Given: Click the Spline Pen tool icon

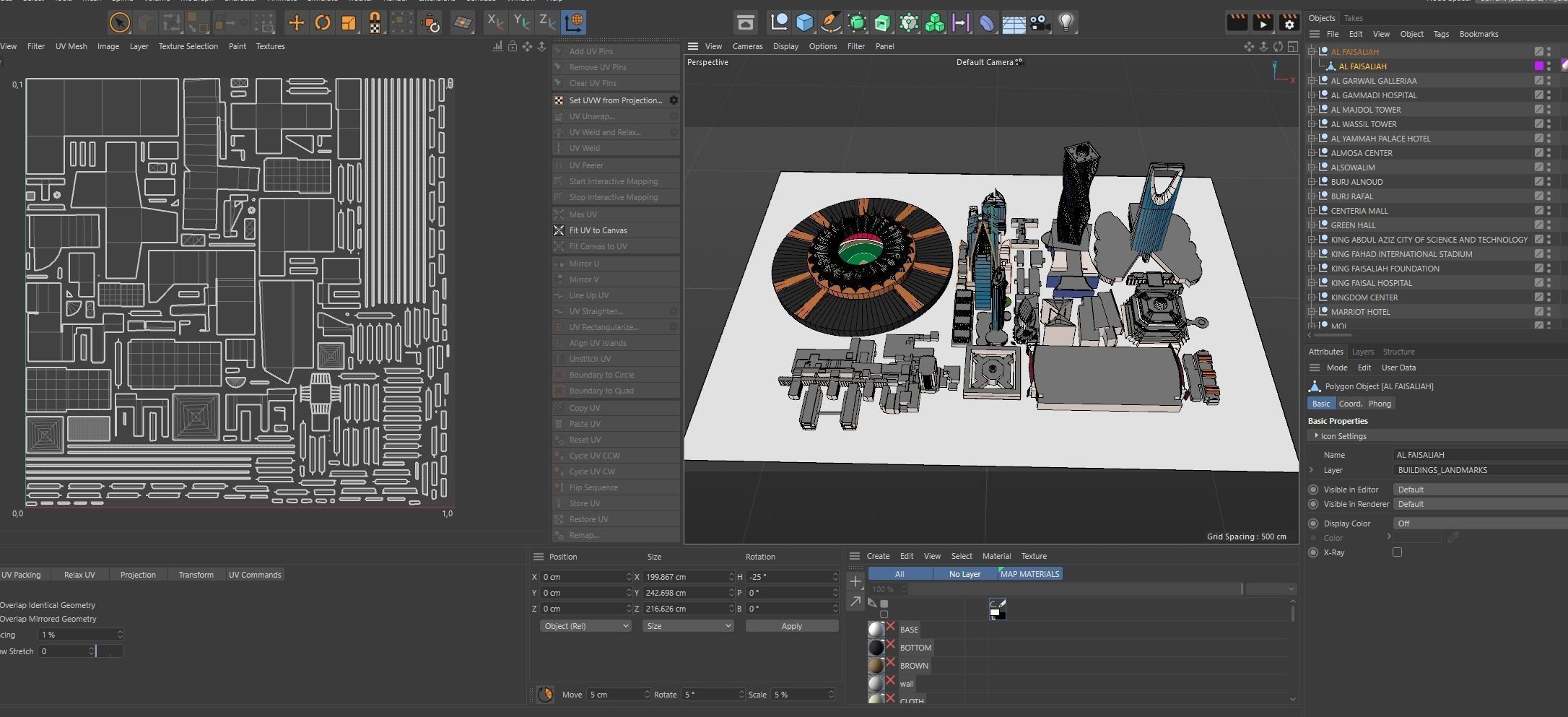Looking at the screenshot, I should [x=831, y=23].
